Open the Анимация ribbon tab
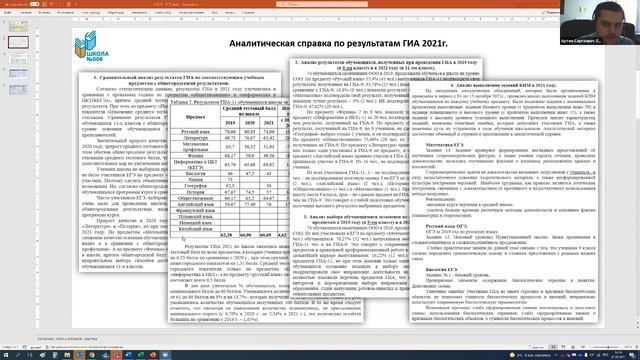 click(139, 13)
